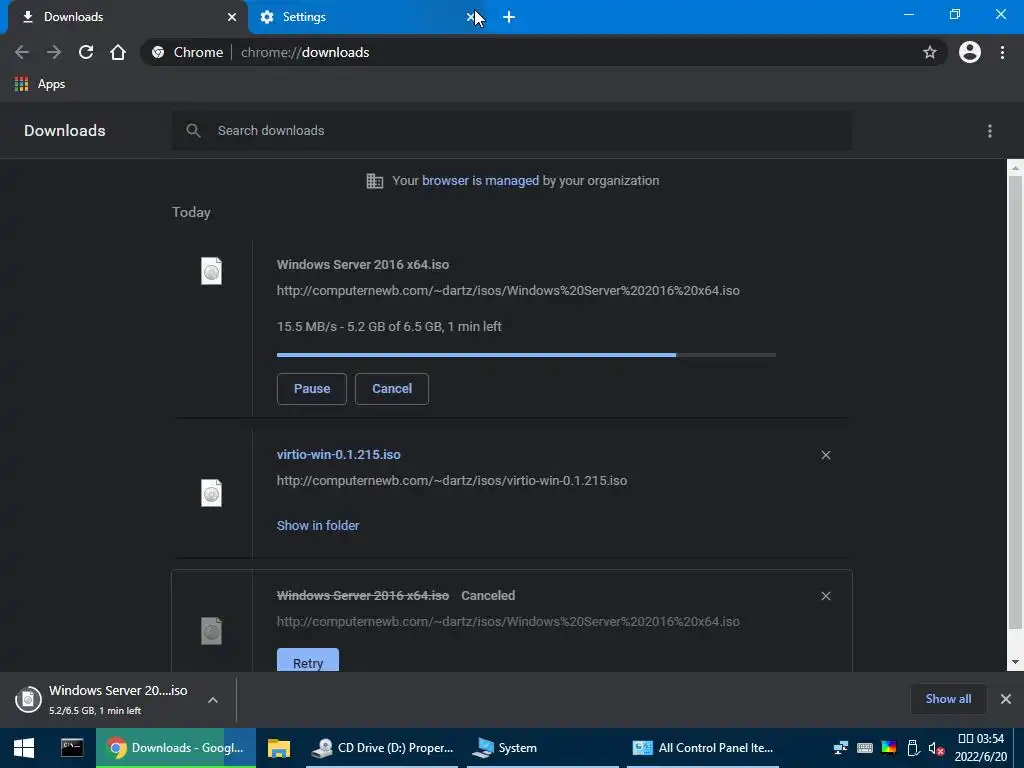
Task: Click Show in folder for virtio-win
Action: pos(318,526)
